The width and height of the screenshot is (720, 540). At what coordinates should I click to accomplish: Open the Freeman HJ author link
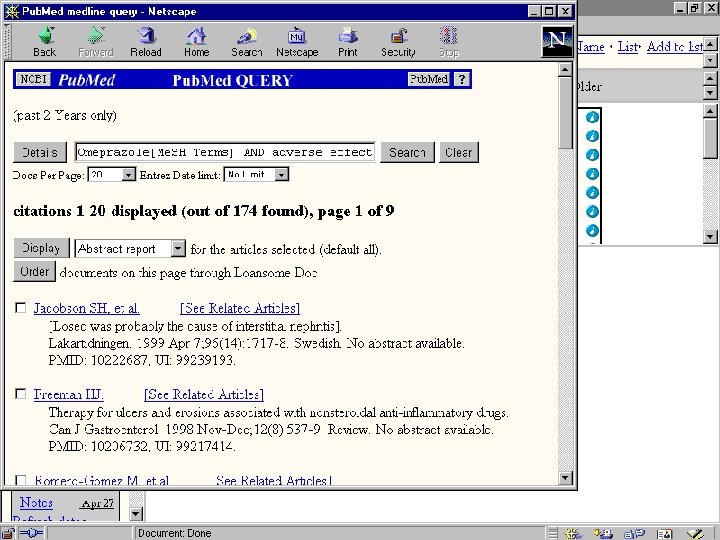point(68,394)
